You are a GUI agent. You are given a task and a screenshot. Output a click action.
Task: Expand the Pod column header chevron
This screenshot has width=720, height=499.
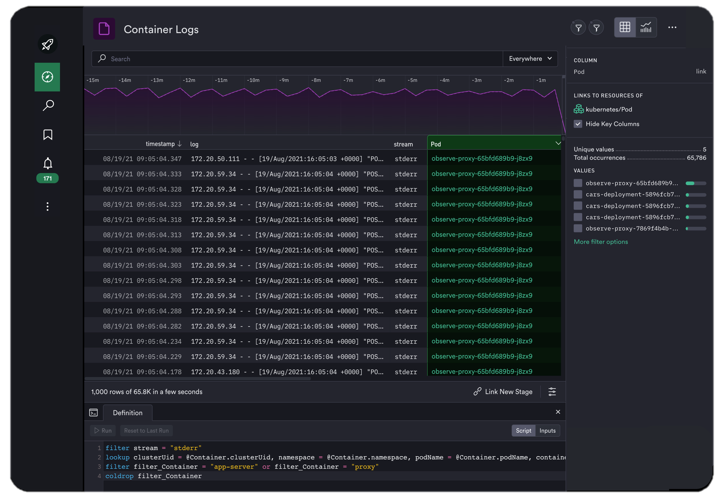558,144
